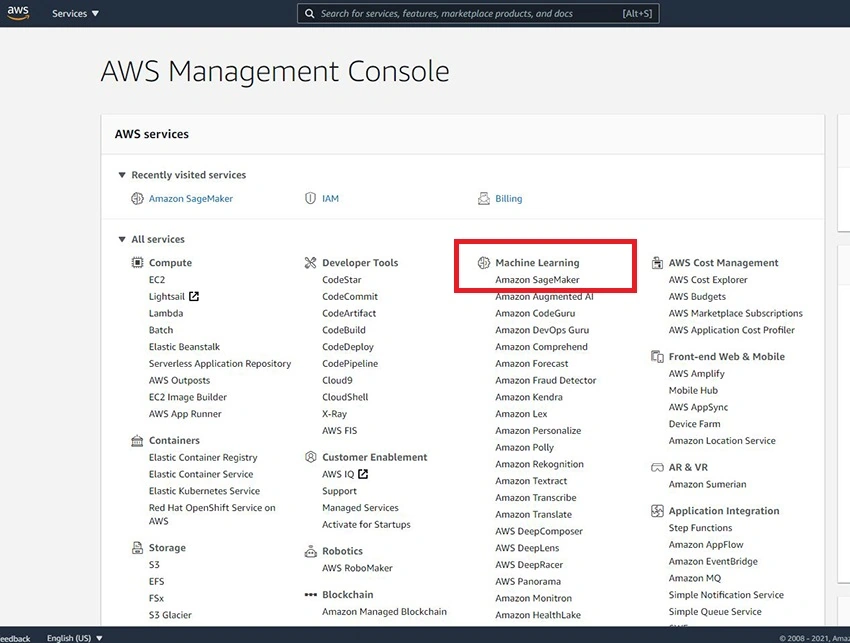The image size is (850, 643).
Task: Open Amazon Sumerian service
Action: [x=707, y=484]
